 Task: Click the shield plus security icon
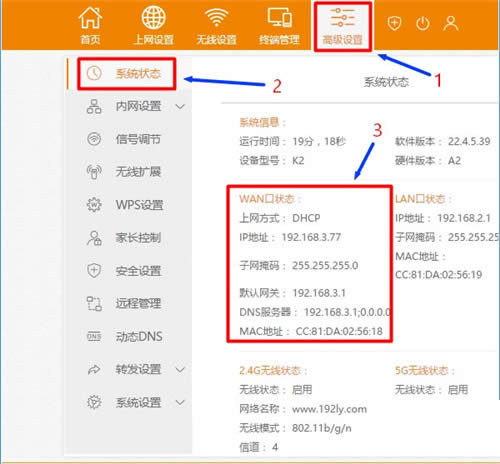[394, 23]
